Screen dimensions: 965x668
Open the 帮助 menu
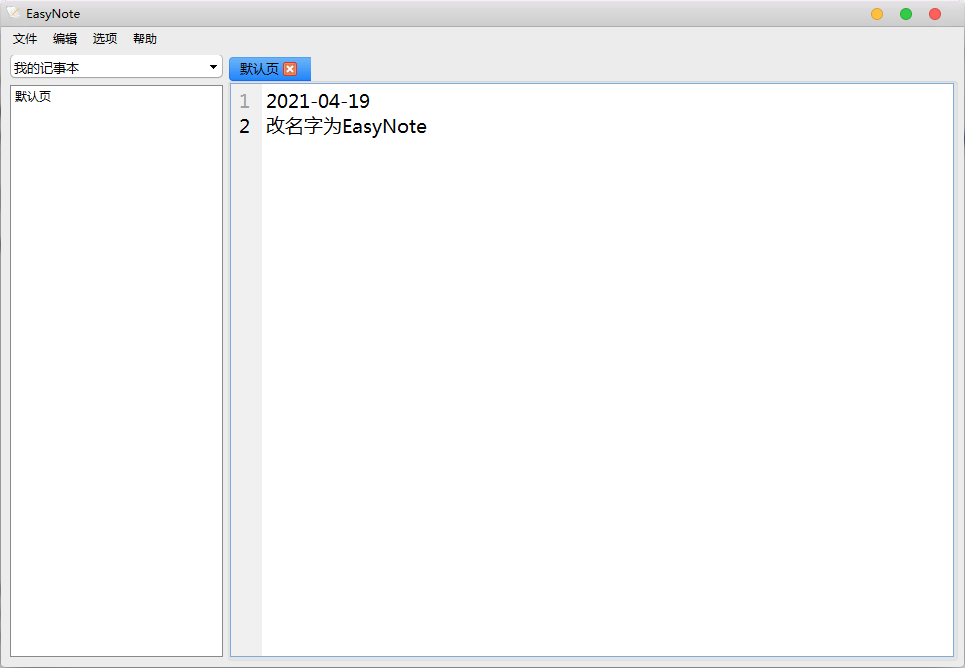[145, 39]
